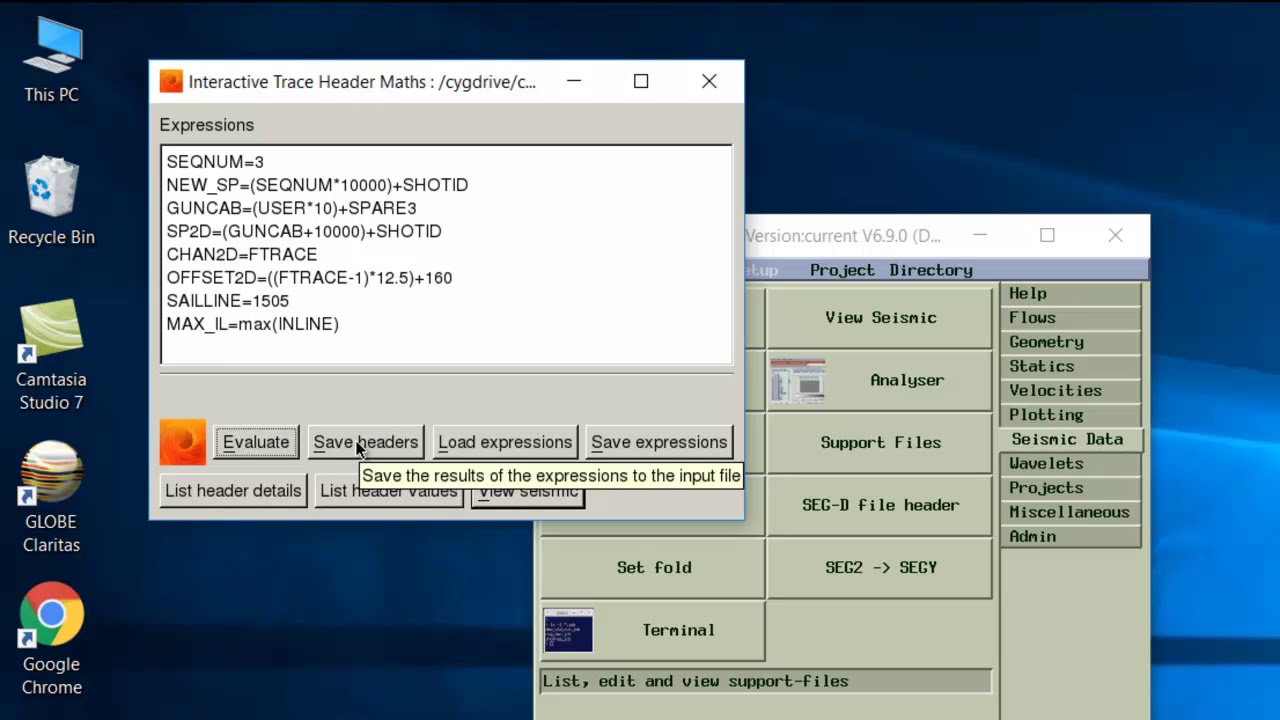Open Support Files in launcher
This screenshot has width=1280, height=720.
(x=880, y=442)
